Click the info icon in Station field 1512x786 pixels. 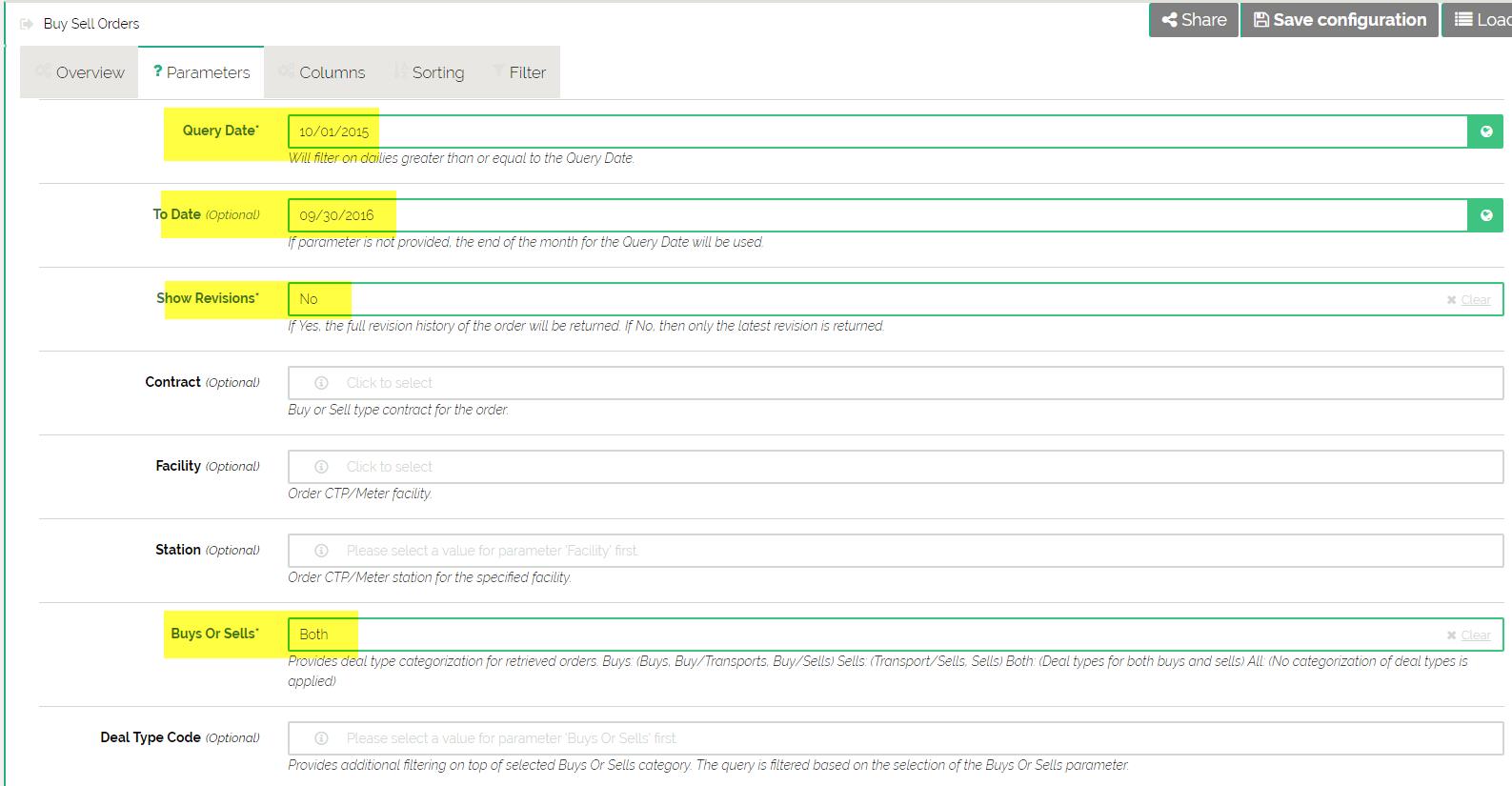click(x=322, y=551)
